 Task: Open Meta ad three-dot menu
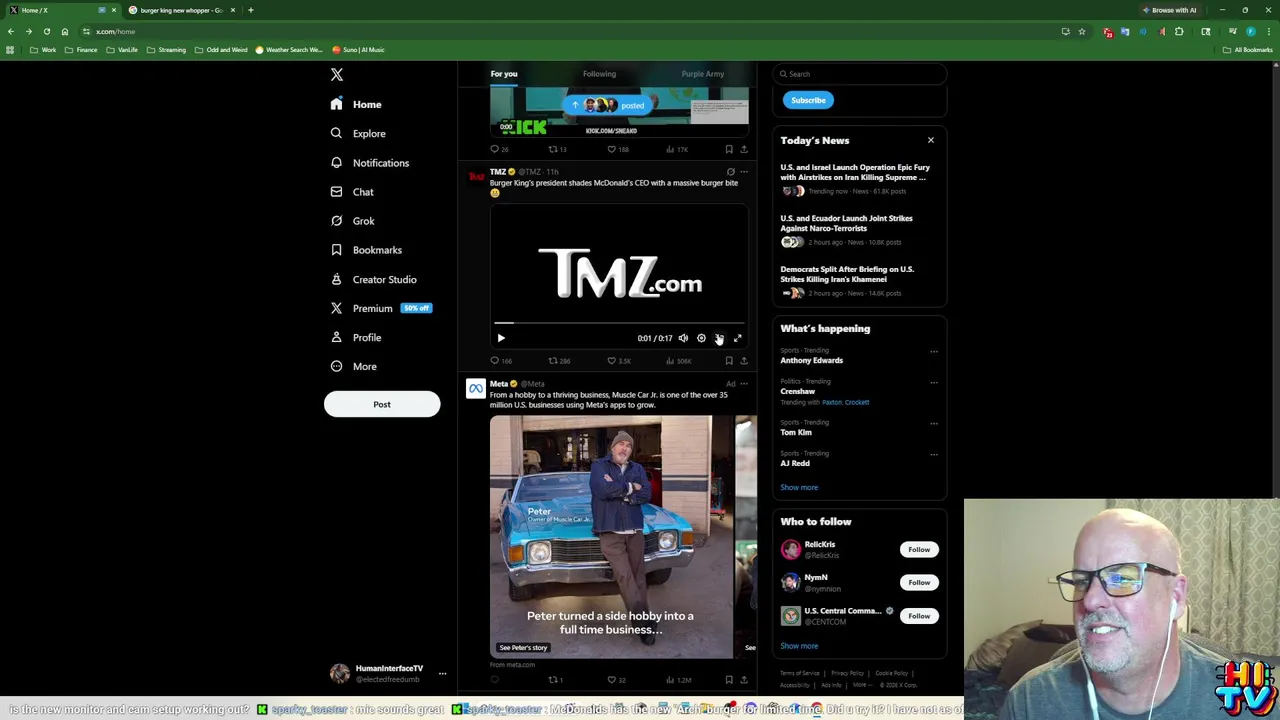pos(743,384)
